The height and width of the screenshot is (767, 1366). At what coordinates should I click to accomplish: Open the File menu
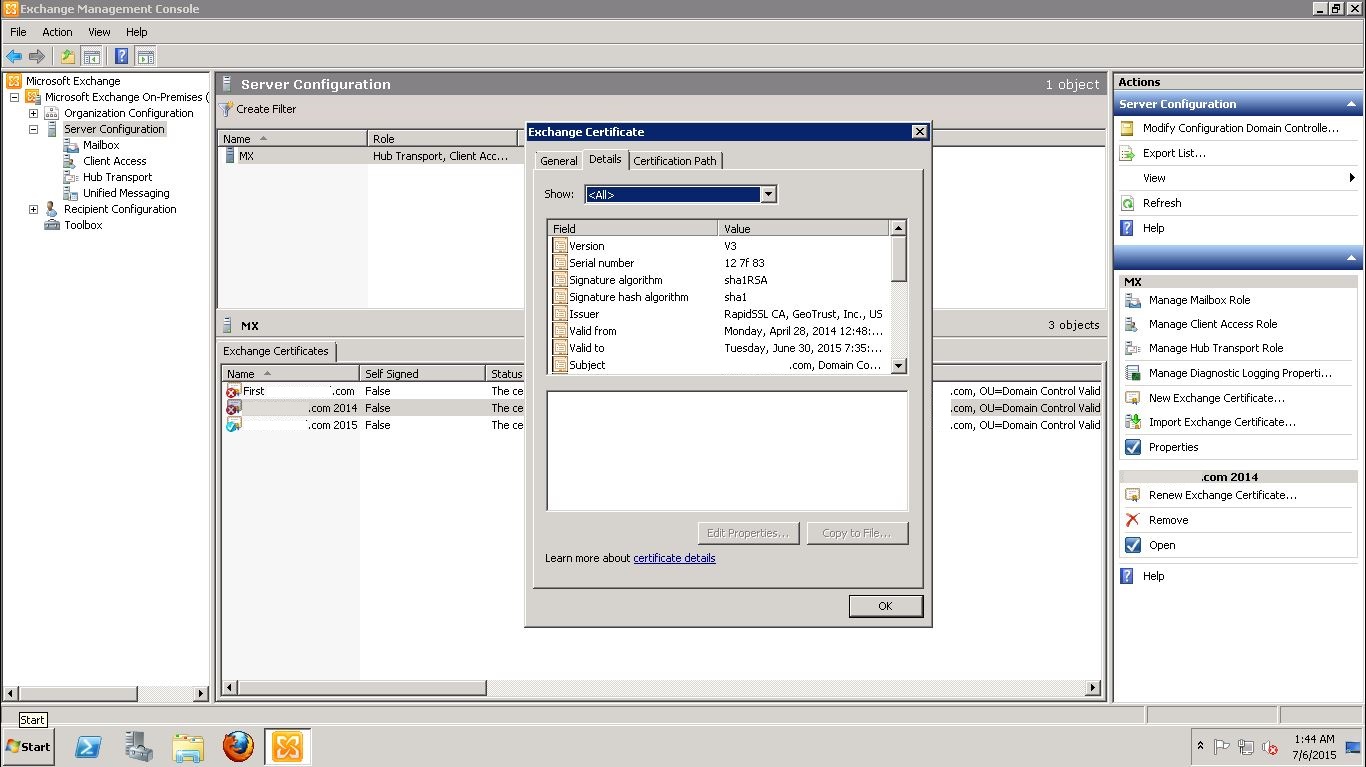click(18, 32)
